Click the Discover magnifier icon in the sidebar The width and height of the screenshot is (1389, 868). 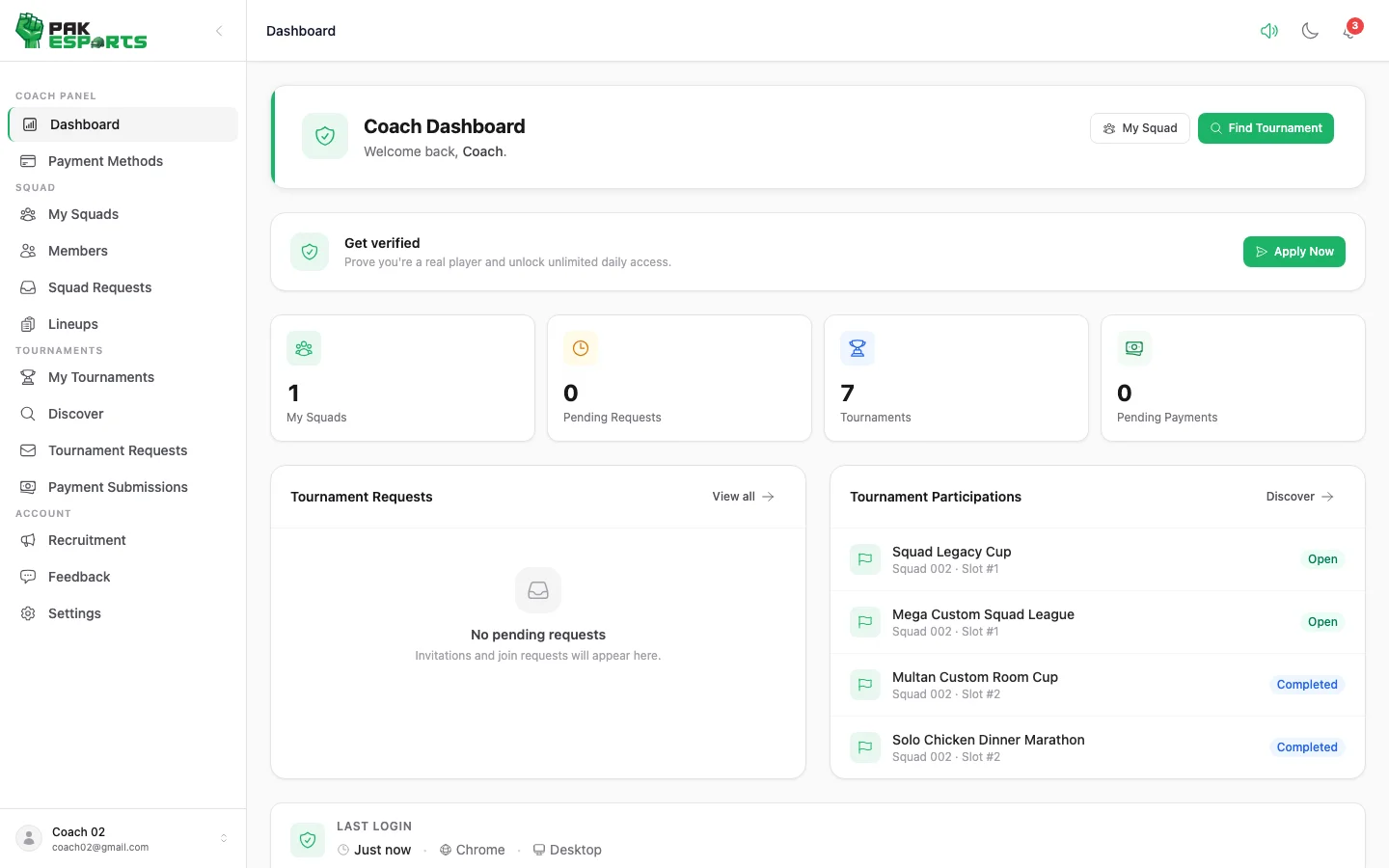[28, 414]
